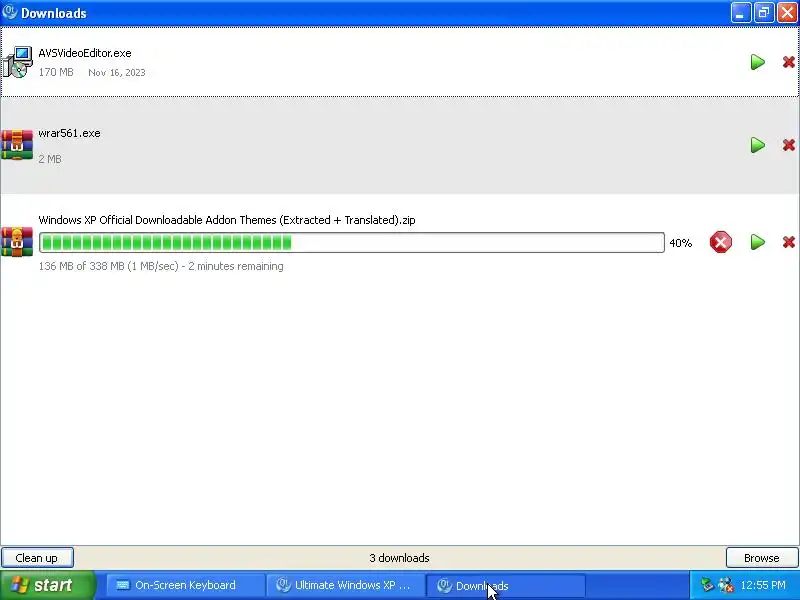Image resolution: width=800 pixels, height=600 pixels.
Task: Close the Downloads window
Action: [787, 13]
